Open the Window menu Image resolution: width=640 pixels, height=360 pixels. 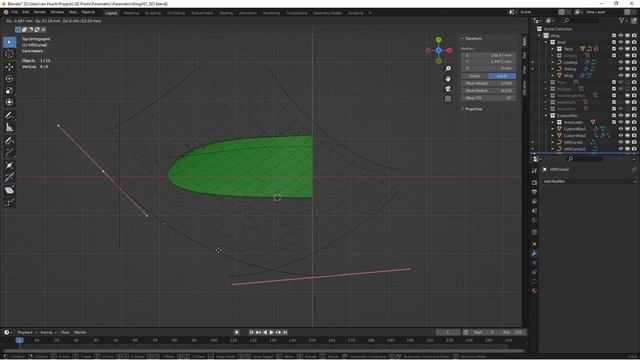(57, 12)
